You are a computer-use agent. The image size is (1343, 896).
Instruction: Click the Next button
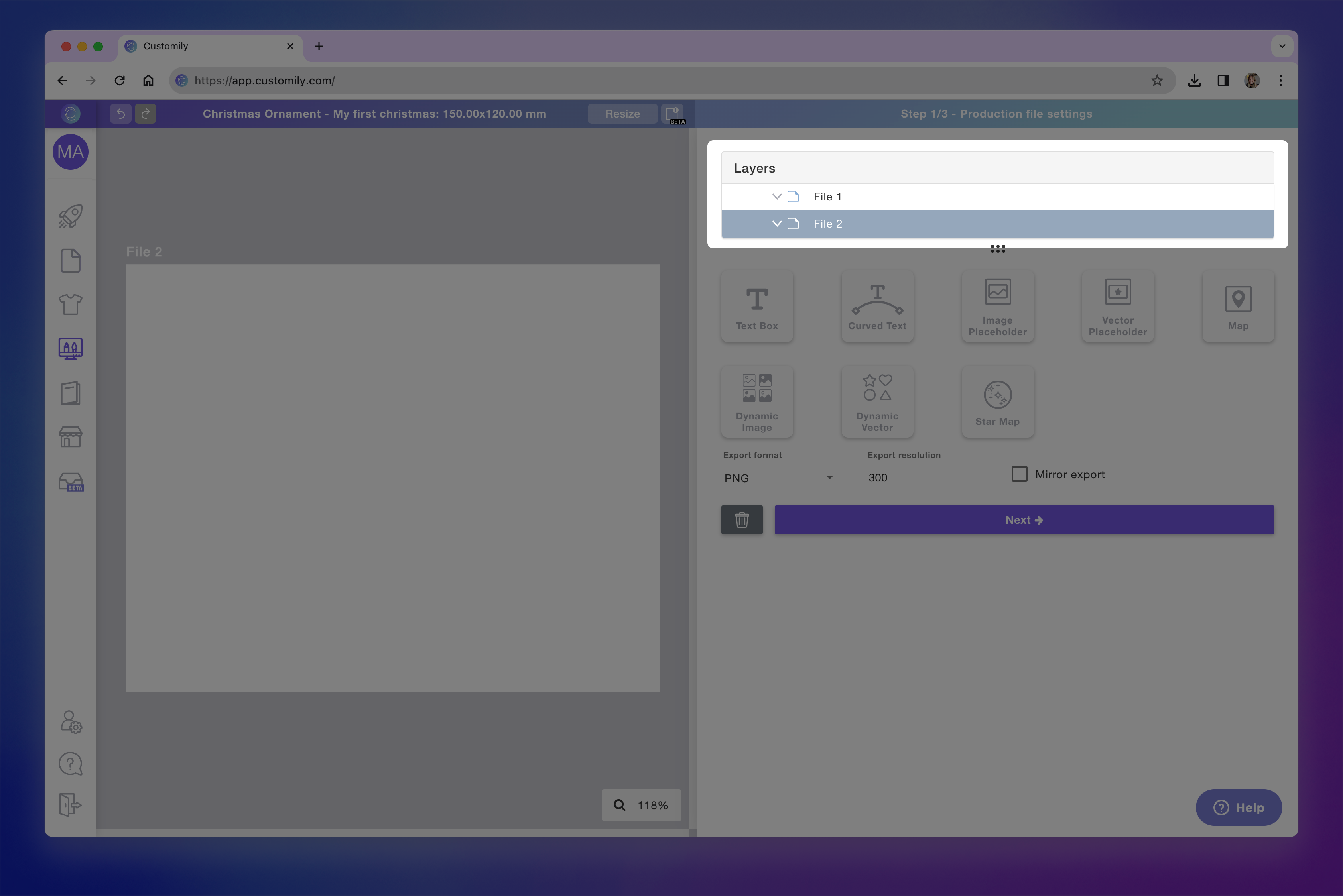point(1024,519)
